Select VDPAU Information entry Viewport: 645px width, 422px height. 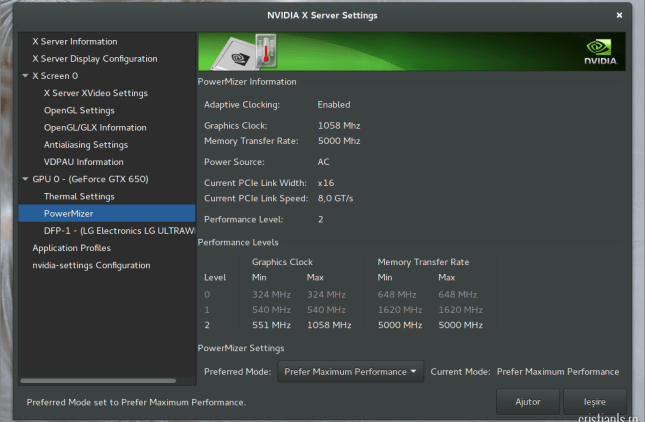83,162
